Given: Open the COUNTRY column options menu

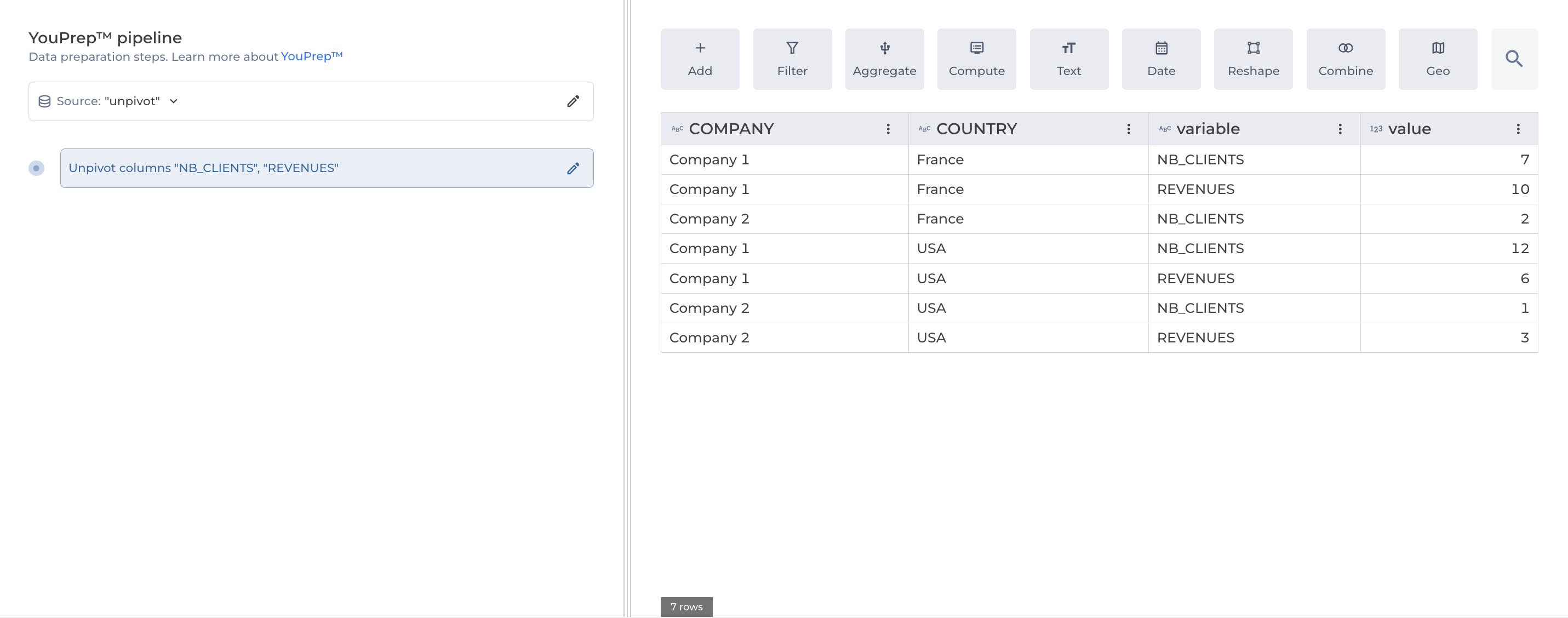Looking at the screenshot, I should (x=1128, y=128).
